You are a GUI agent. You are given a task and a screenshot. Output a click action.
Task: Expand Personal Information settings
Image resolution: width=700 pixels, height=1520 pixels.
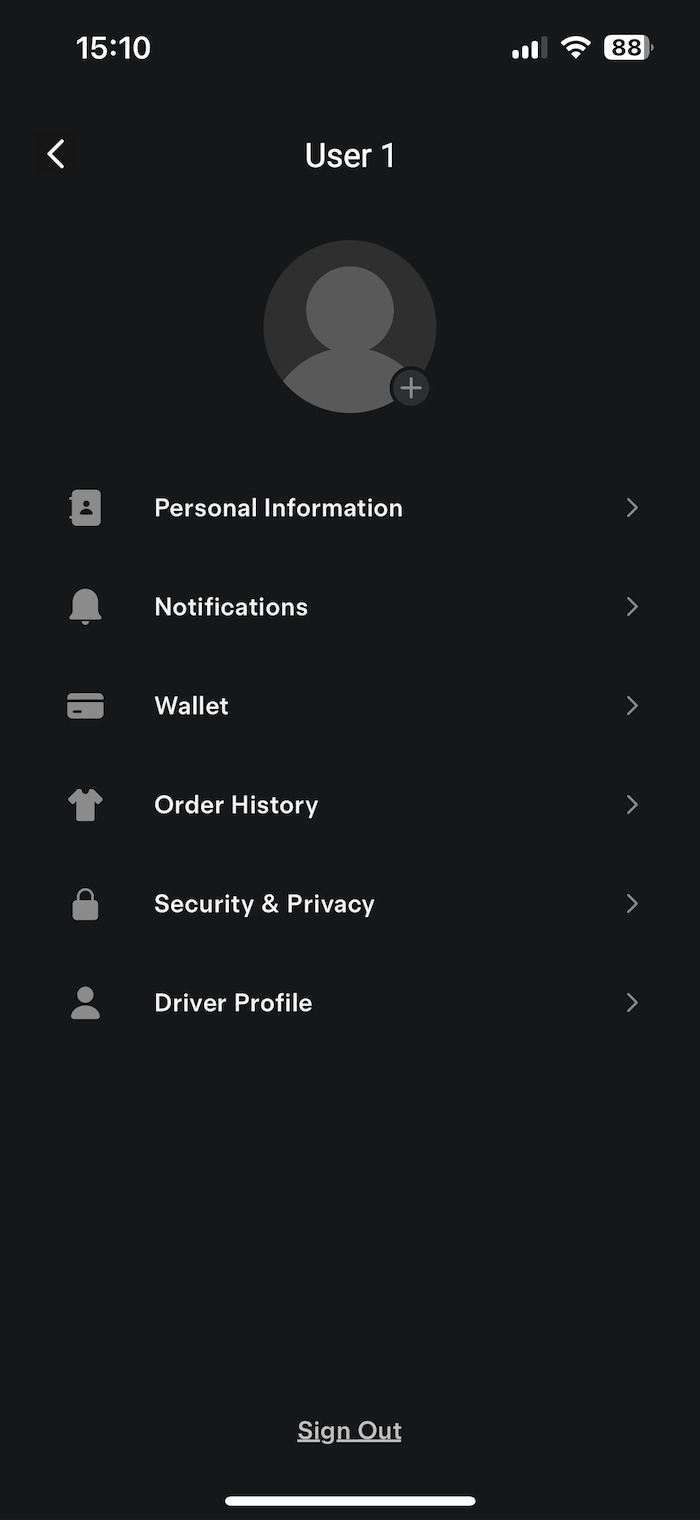tap(632, 507)
